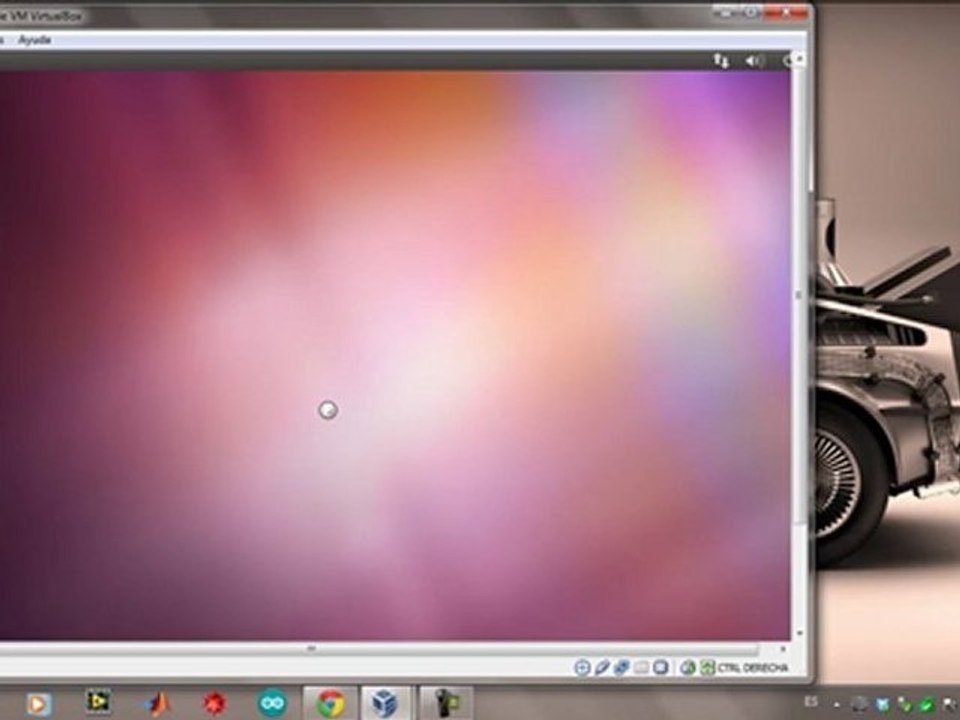The height and width of the screenshot is (720, 960).
Task: Click the VirtualBox mouse integration status icon
Action: 688,667
